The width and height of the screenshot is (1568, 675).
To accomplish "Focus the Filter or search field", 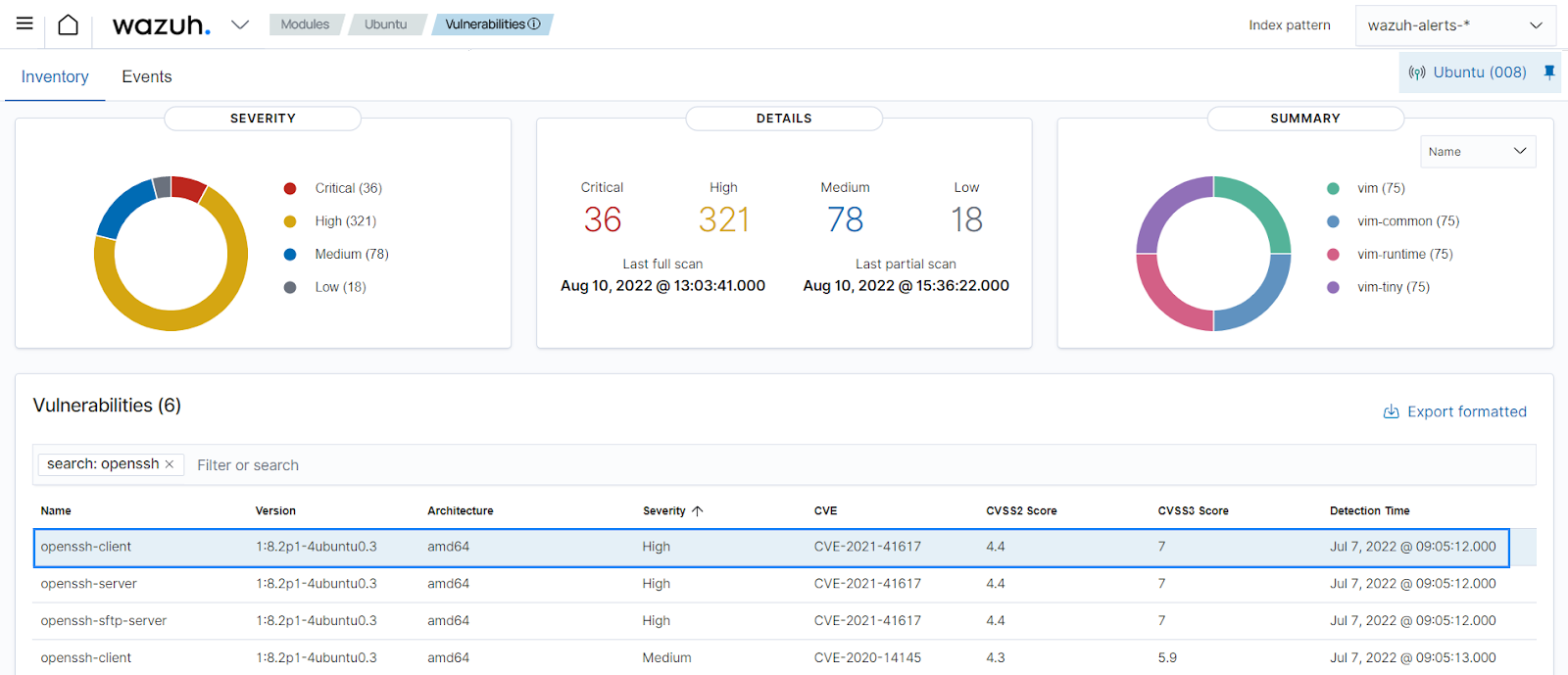I will click(862, 465).
